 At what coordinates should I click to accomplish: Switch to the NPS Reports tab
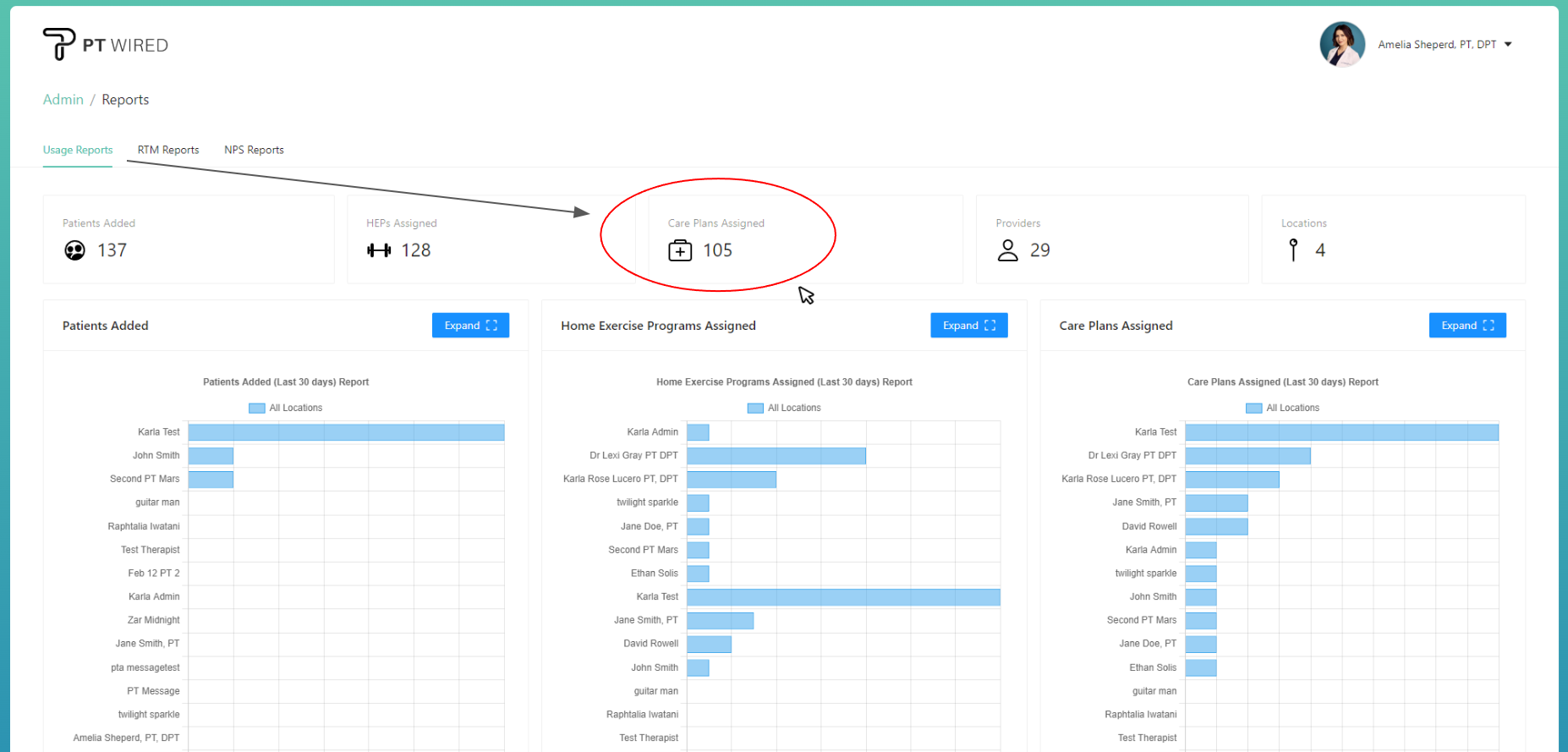click(x=254, y=150)
